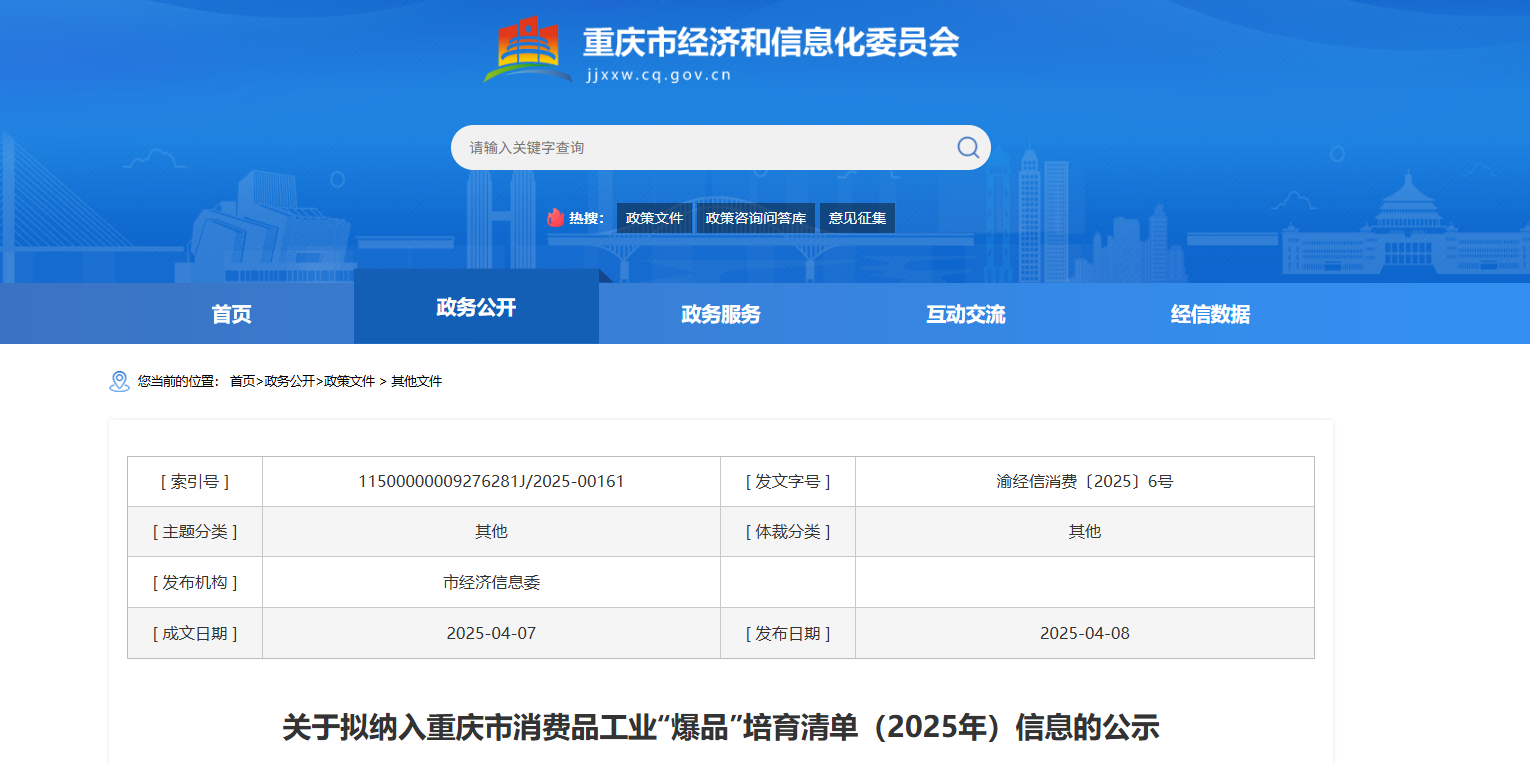Open the 经信数据 navigation tab

(1210, 314)
